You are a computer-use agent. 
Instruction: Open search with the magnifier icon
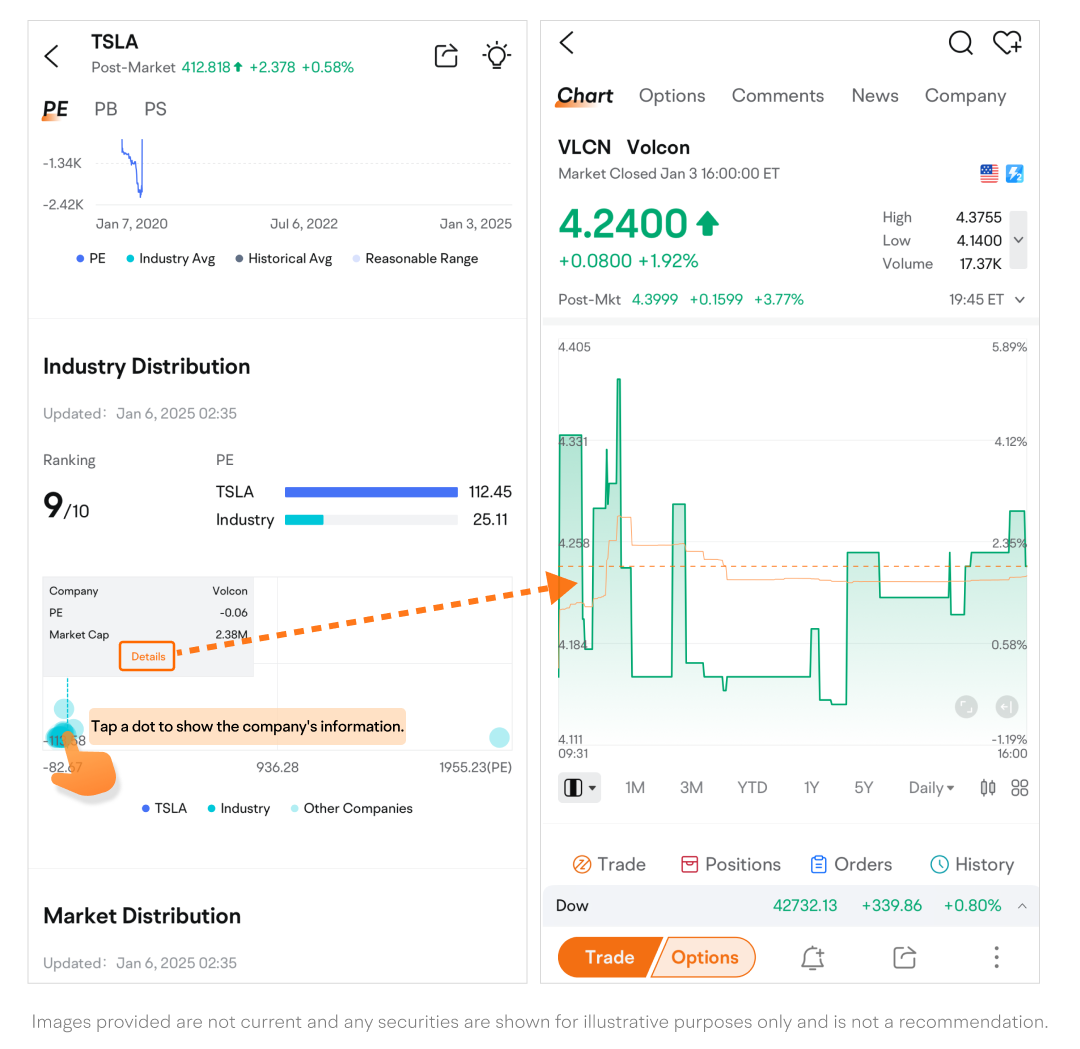click(x=960, y=43)
